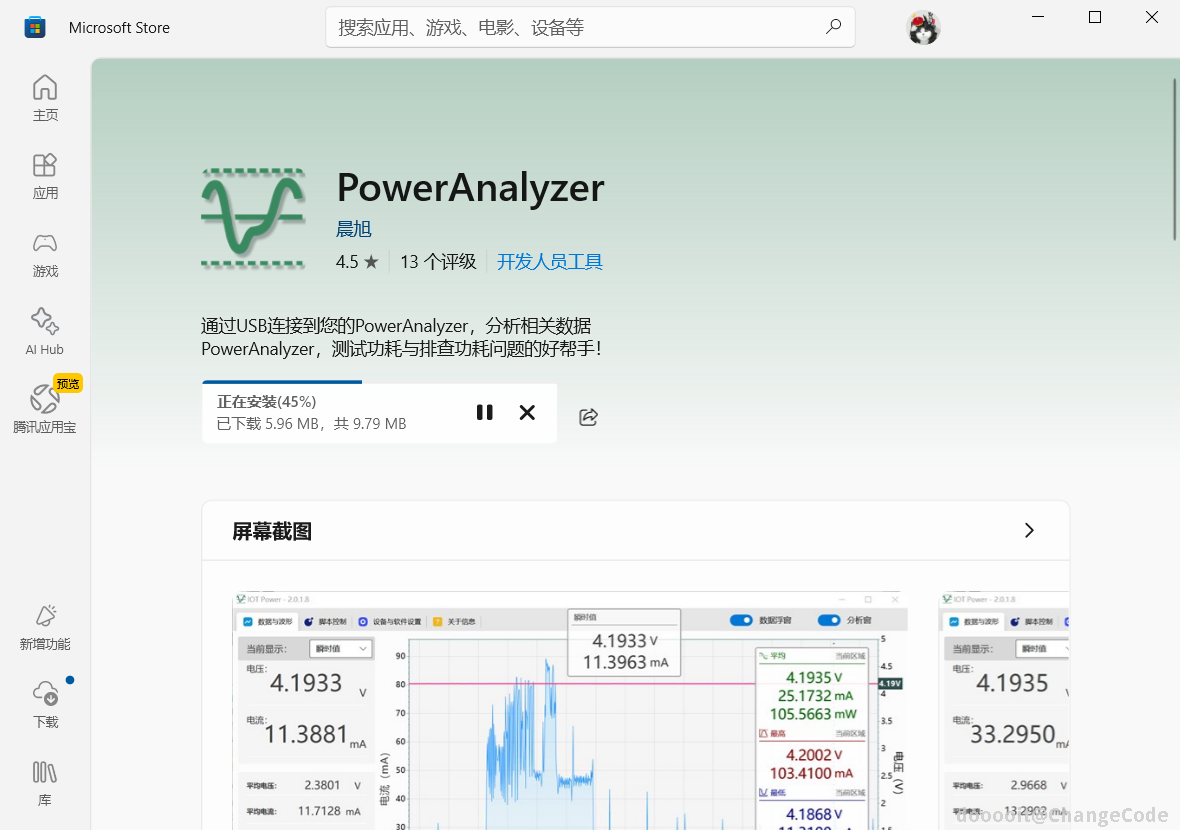Viewport: 1180px width, 830px height.
Task: Open the Gaming (游戏) section
Action: click(x=45, y=254)
